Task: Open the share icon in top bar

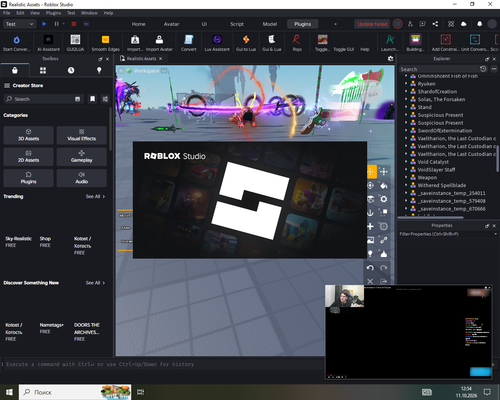Action: 435,24
